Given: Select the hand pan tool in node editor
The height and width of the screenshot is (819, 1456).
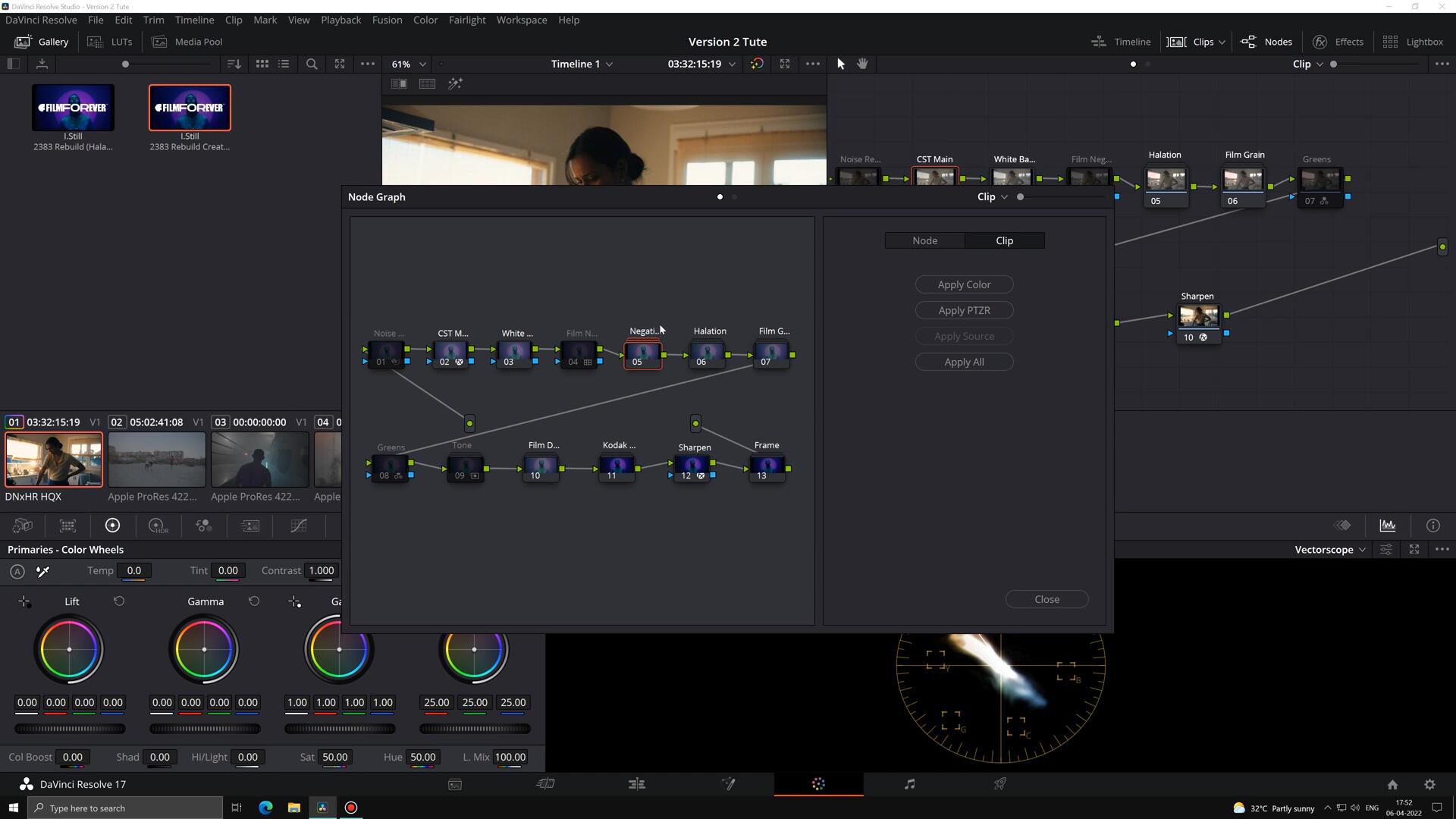Looking at the screenshot, I should point(862,64).
